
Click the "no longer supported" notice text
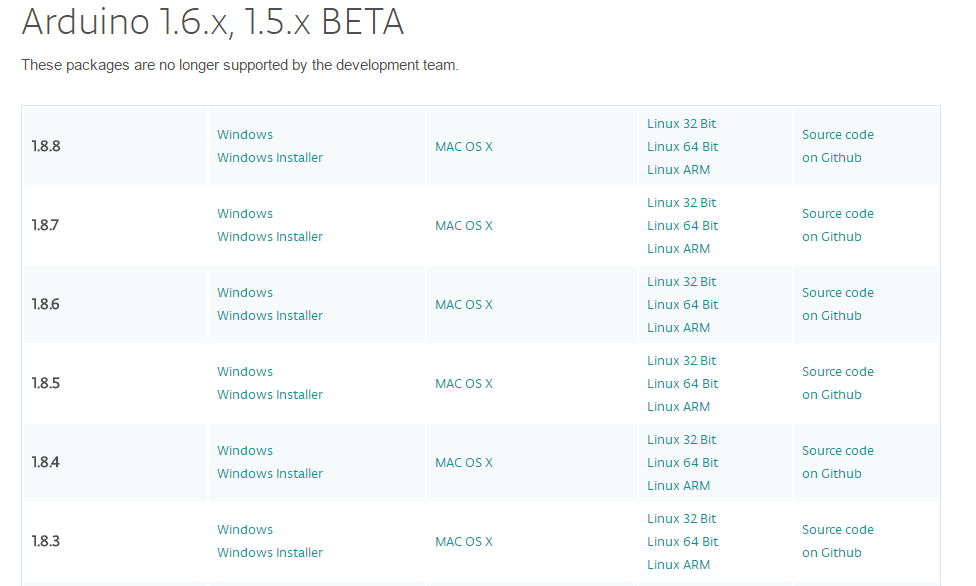pyautogui.click(x=240, y=65)
